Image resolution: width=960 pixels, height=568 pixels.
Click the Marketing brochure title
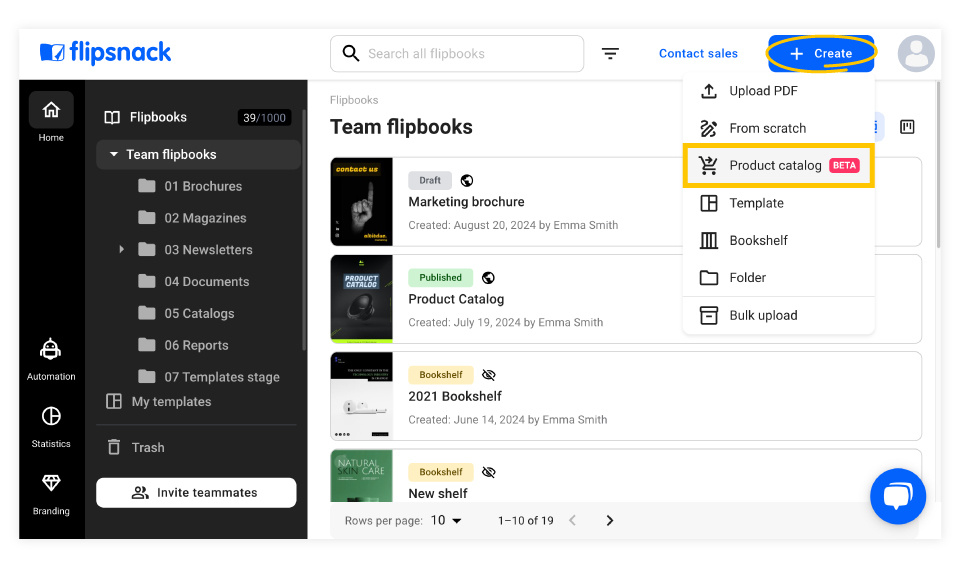tap(467, 202)
